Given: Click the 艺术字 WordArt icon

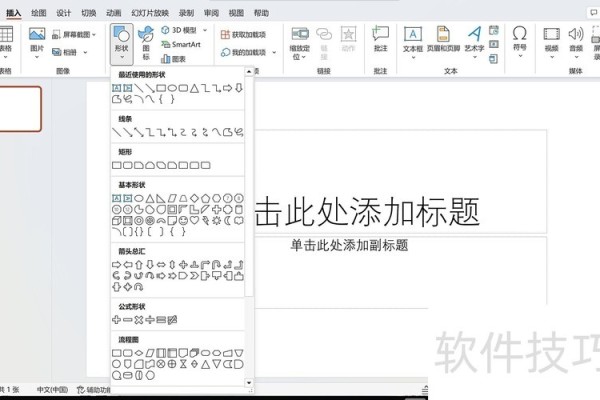Looking at the screenshot, I should pos(474,34).
